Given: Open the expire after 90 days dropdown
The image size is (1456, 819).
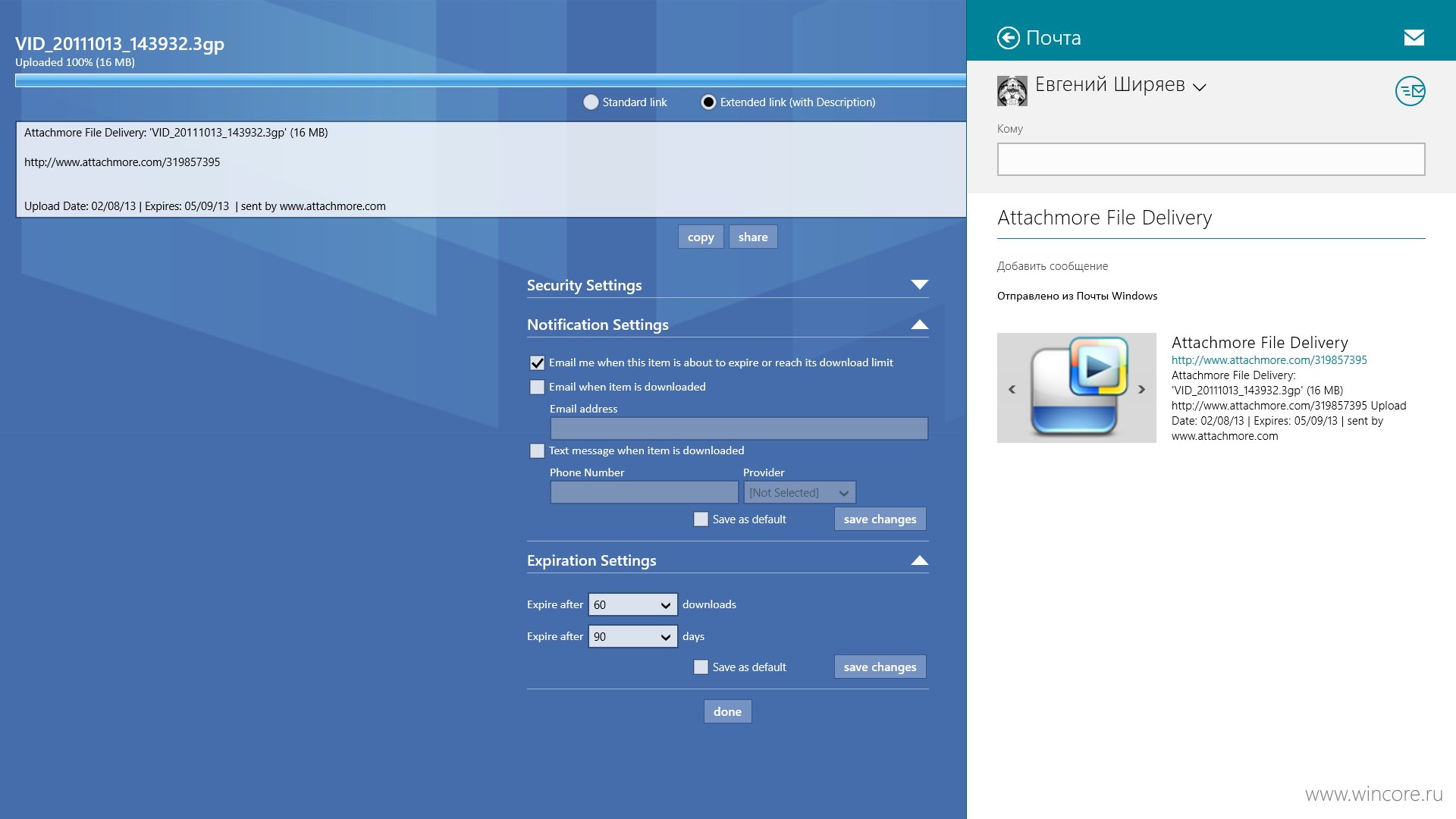Looking at the screenshot, I should pyautogui.click(x=632, y=637).
